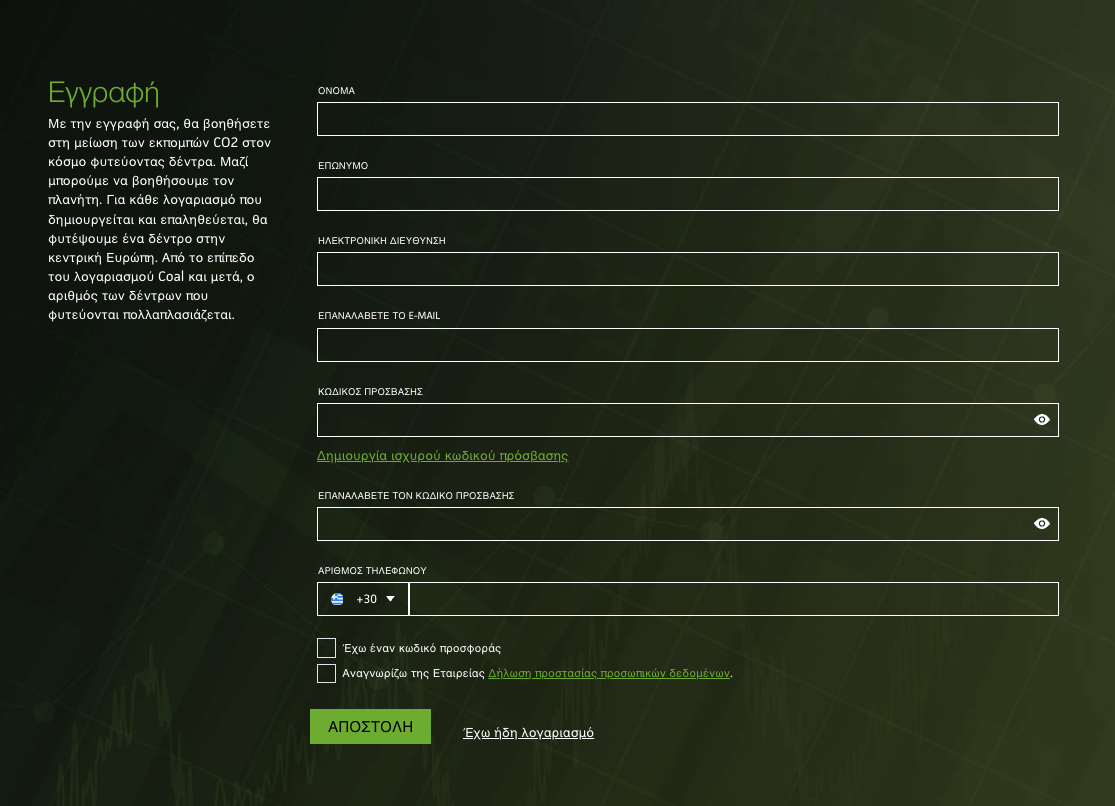
Task: Click the introductory CO2 description text
Action: click(160, 219)
